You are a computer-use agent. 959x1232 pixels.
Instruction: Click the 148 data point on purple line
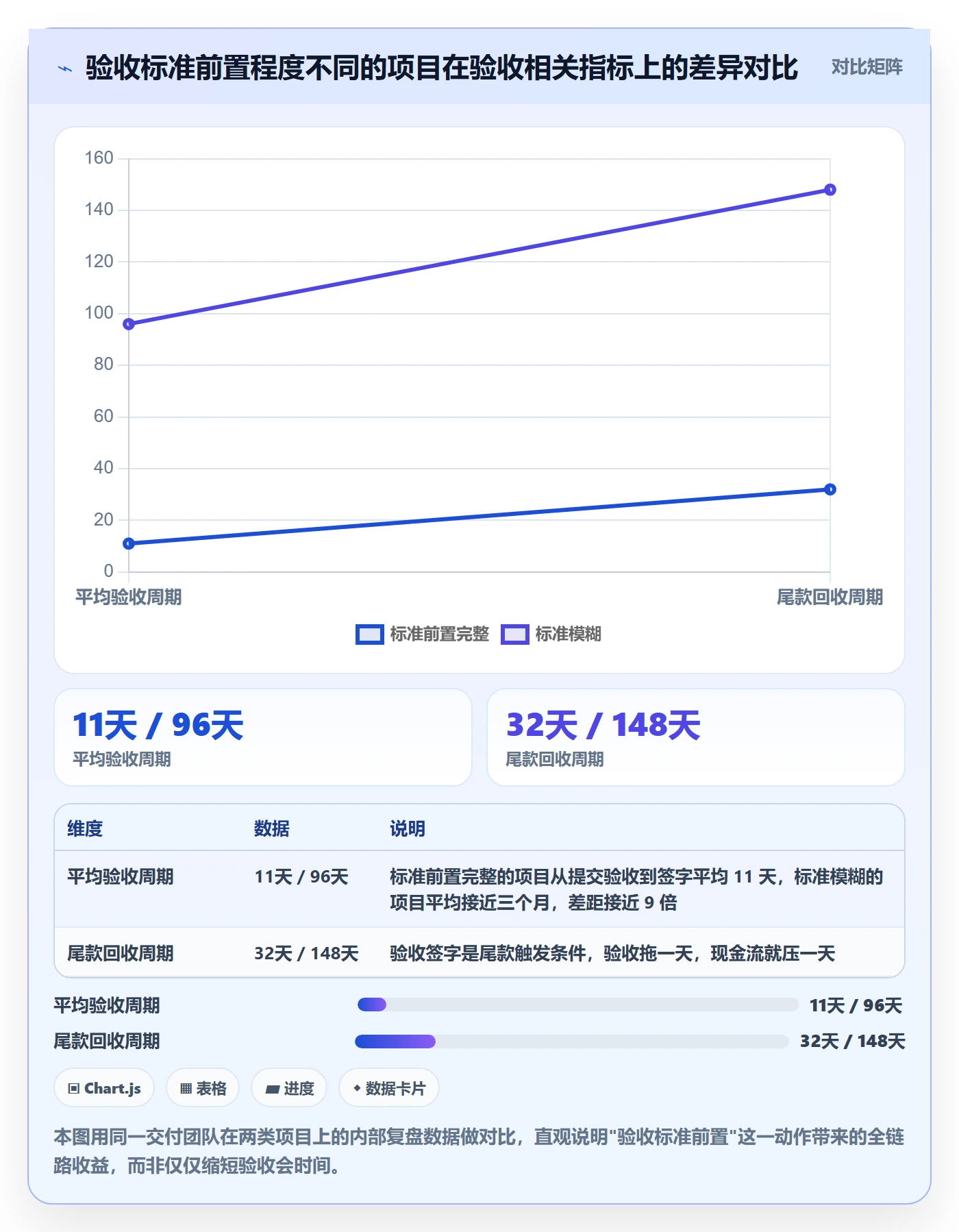[x=830, y=190]
